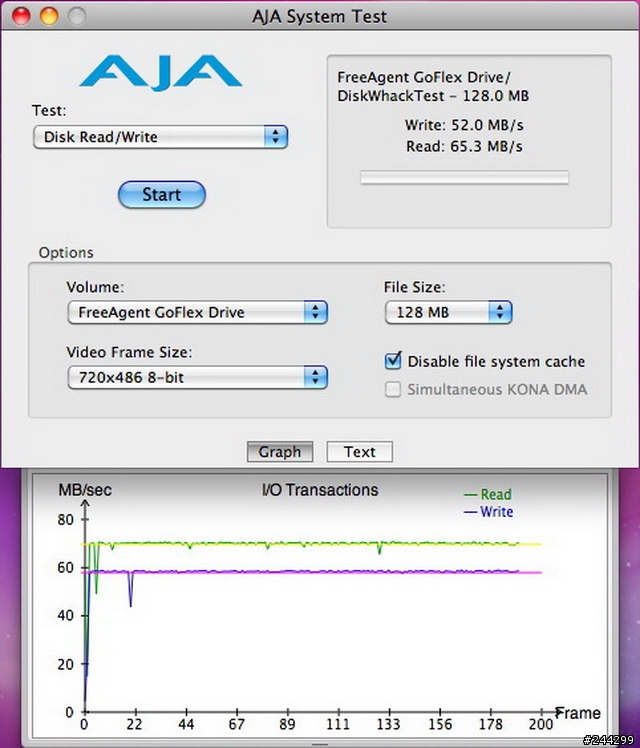Click the File Size: label
640x748 pixels.
[414, 287]
